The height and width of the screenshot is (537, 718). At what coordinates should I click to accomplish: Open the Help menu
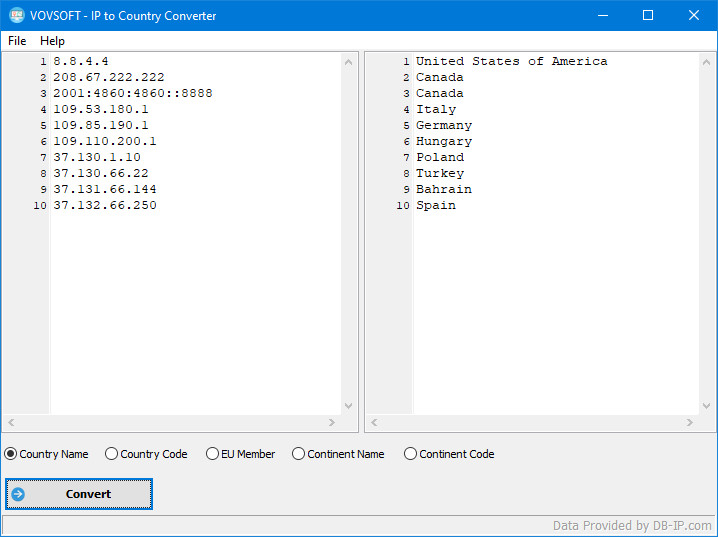[52, 41]
